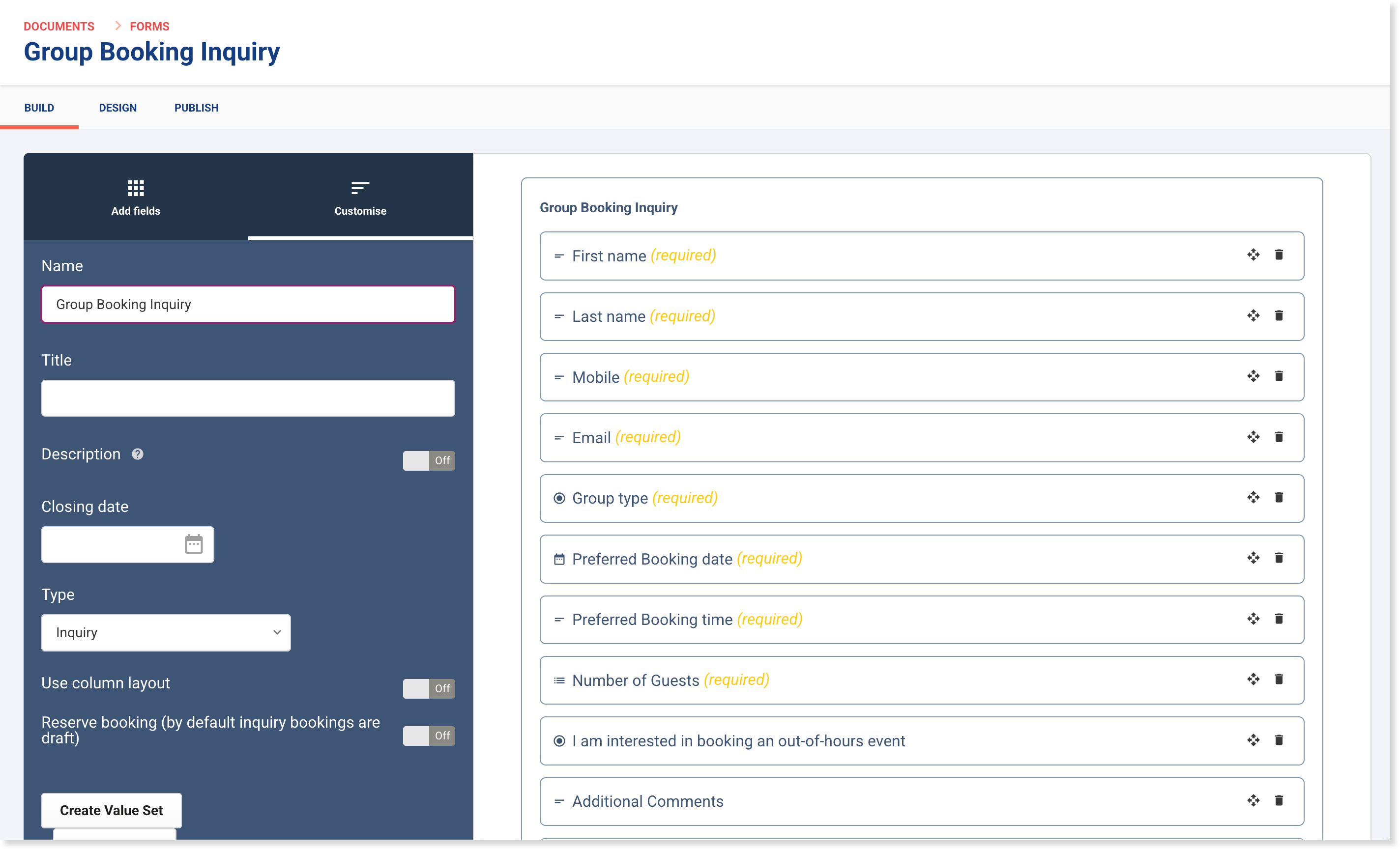The image size is (1400, 850).
Task: Click move handle on Mobile field
Action: click(1253, 376)
